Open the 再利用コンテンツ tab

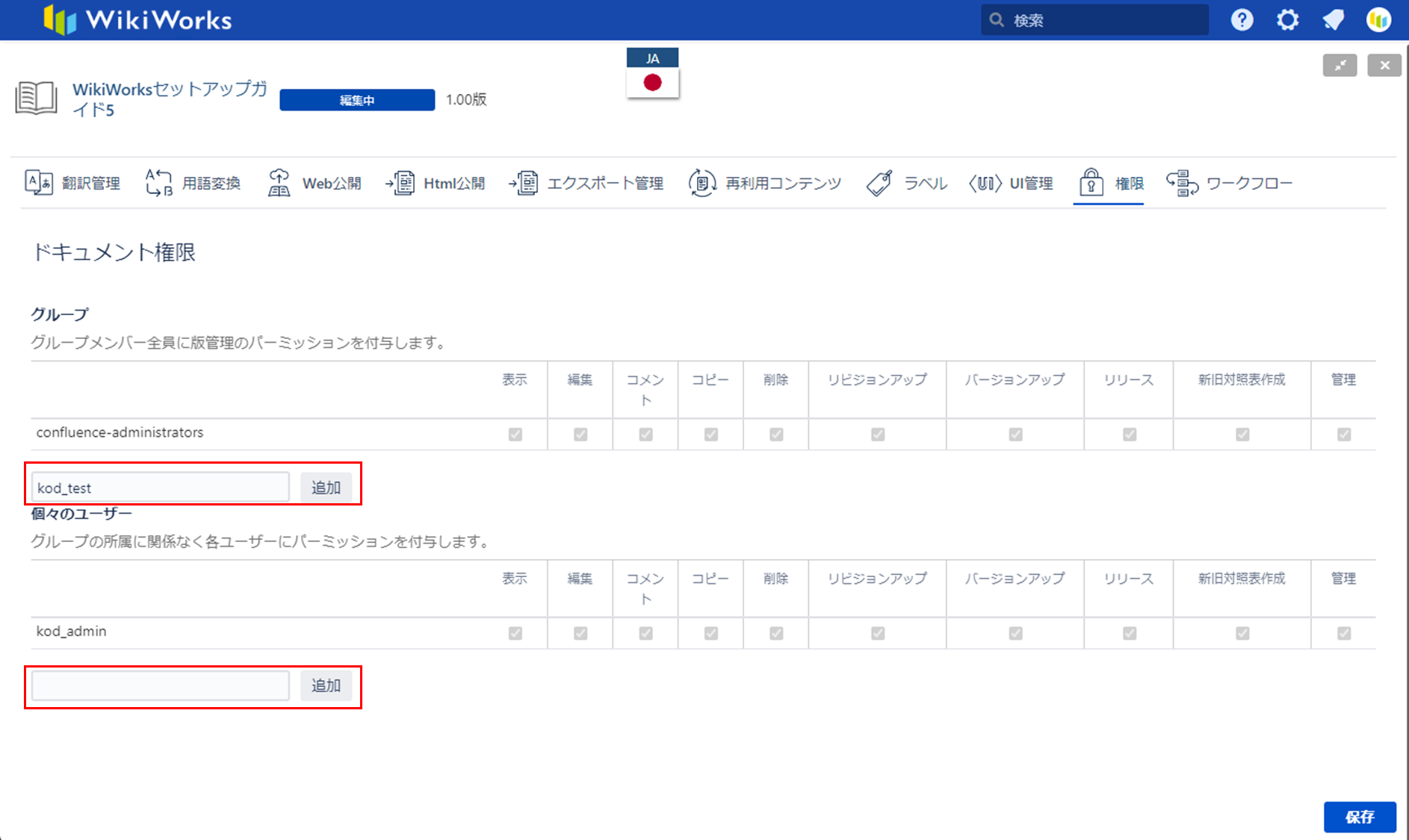tap(765, 183)
